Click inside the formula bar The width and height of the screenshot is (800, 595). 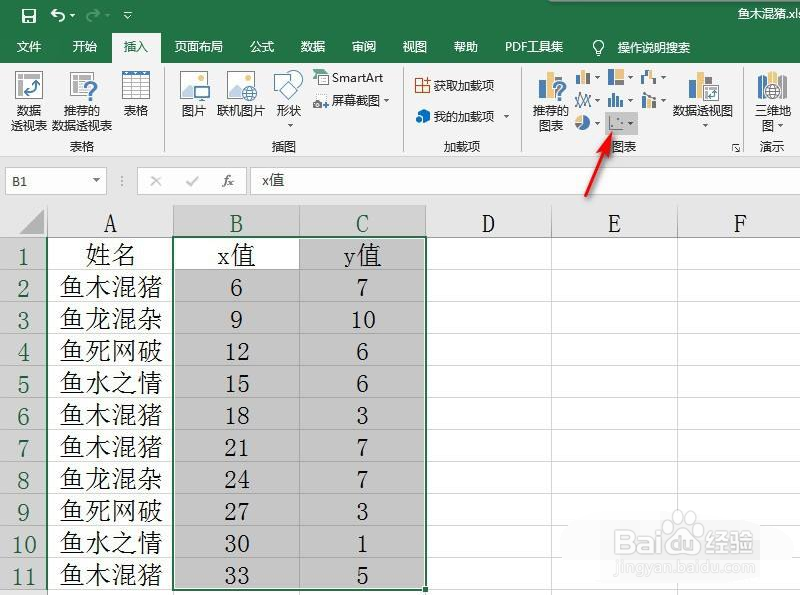400,181
